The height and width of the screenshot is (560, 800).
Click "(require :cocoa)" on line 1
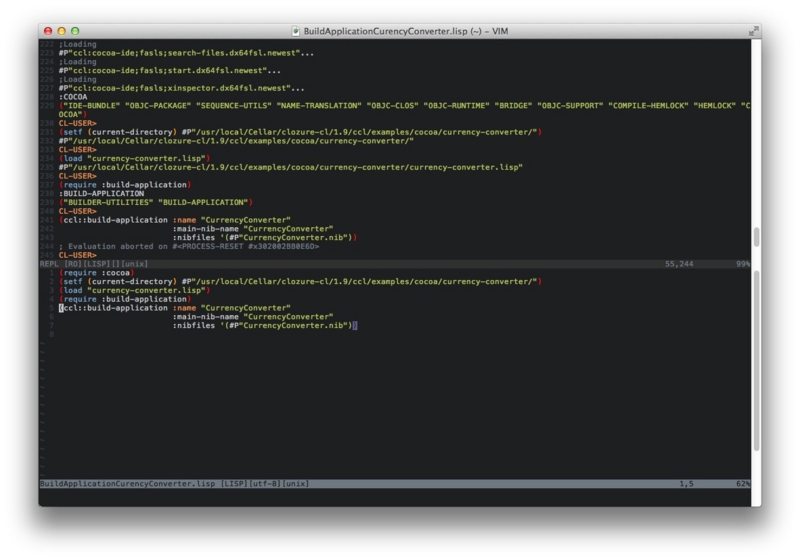97,273
